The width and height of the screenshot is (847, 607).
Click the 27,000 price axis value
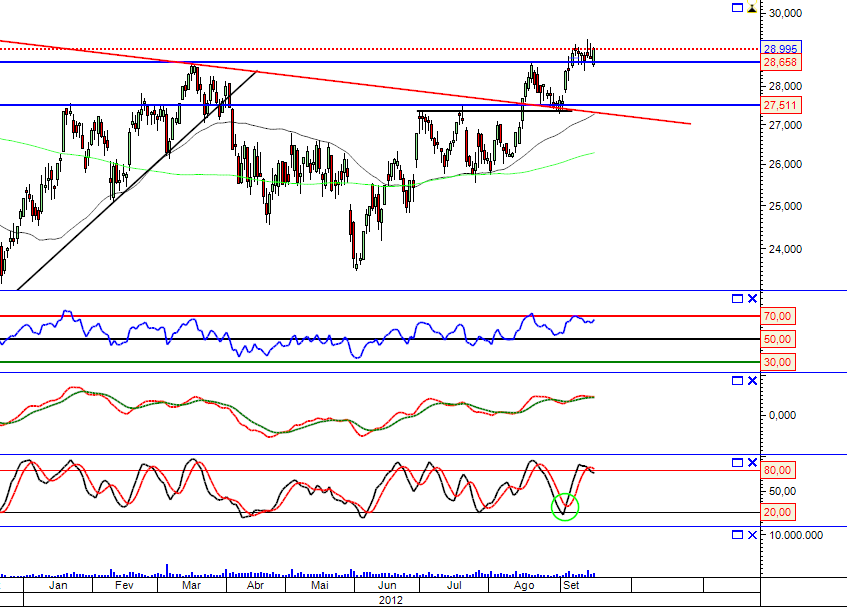pyautogui.click(x=785, y=125)
